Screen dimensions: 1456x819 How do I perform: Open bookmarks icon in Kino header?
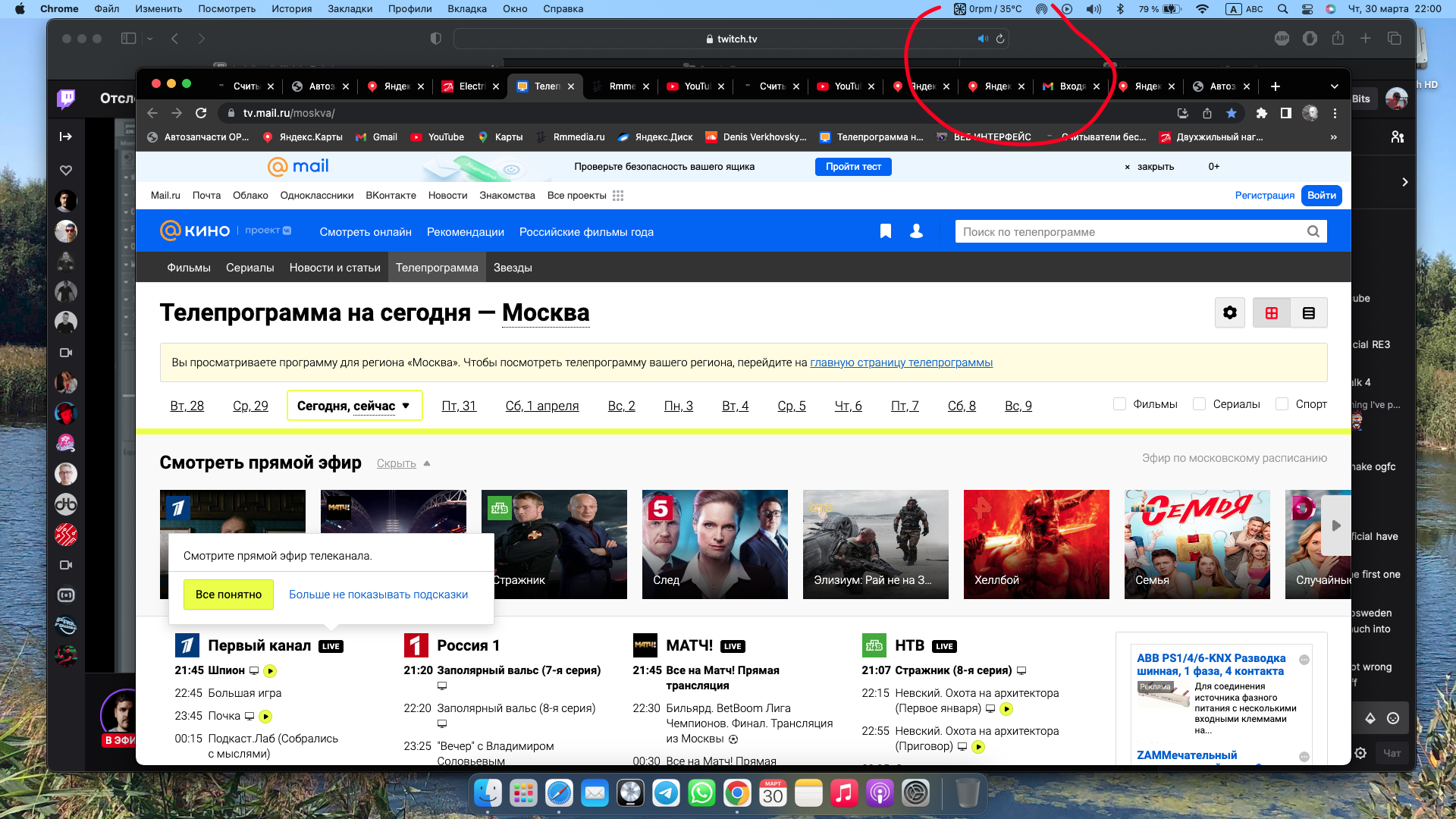(x=885, y=231)
